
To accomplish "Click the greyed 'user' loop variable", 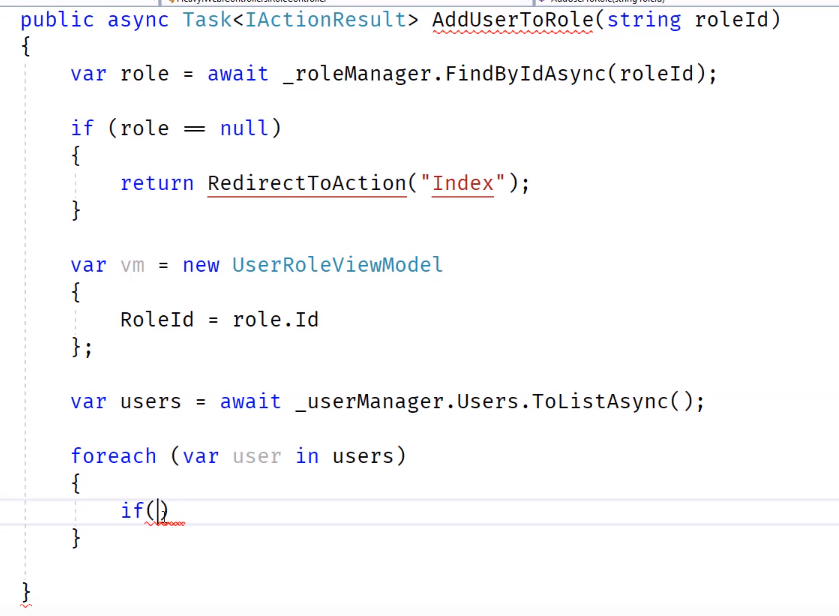I will click(257, 456).
